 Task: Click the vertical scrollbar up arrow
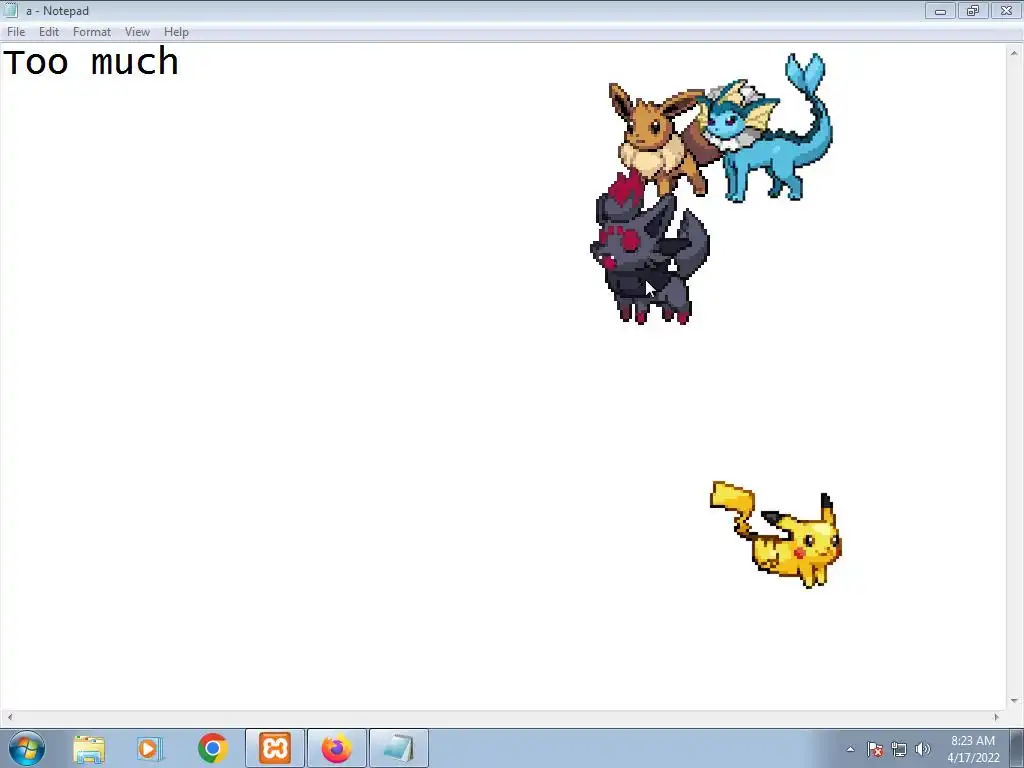coord(1014,52)
